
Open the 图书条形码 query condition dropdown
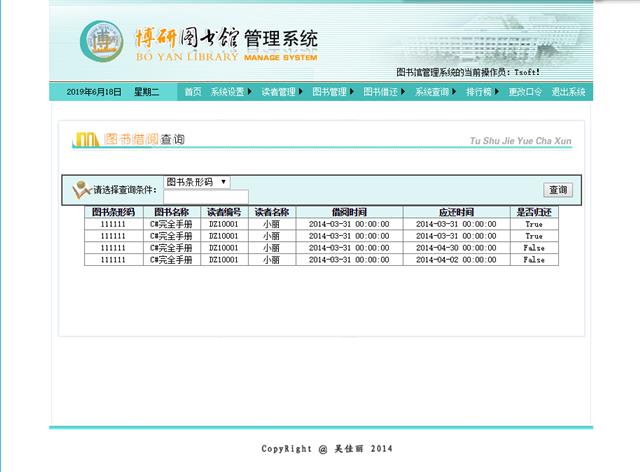(197, 182)
